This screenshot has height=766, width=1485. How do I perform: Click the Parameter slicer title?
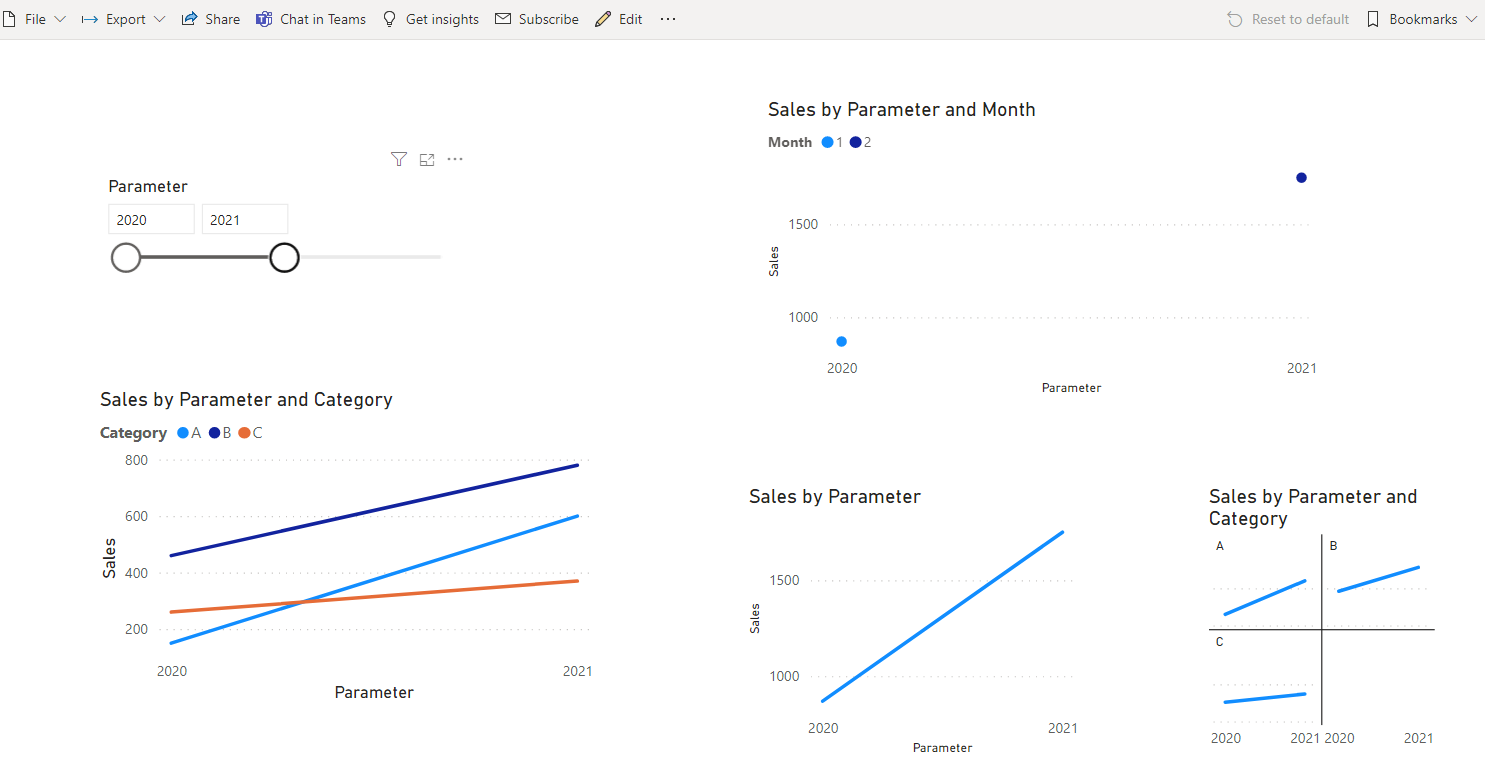point(148,186)
